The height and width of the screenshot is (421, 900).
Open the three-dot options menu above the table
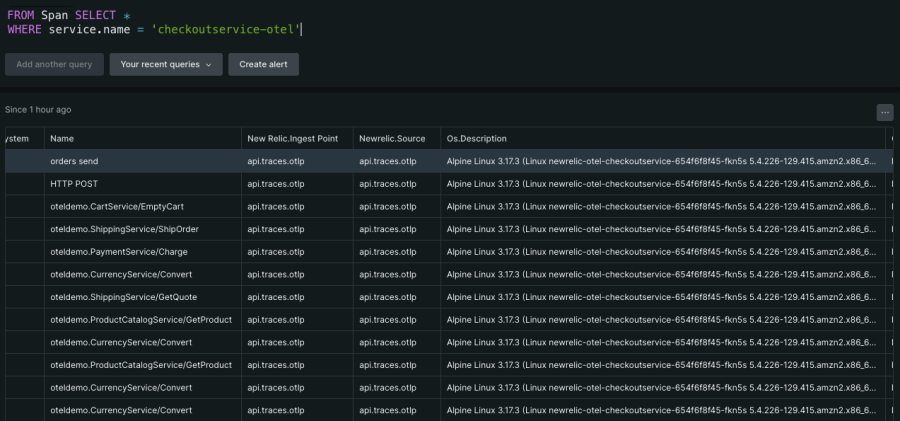click(884, 112)
